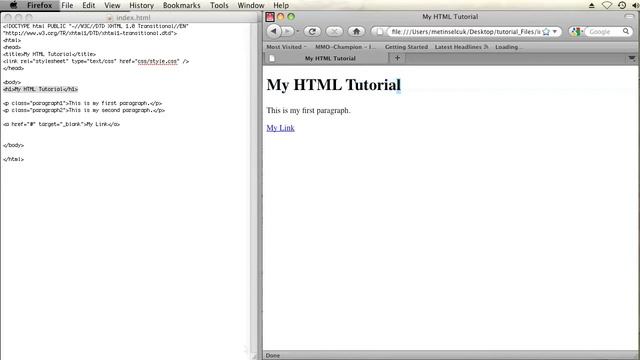Go forward with the Firefox forward arrow
The image size is (640, 360).
tap(287, 31)
